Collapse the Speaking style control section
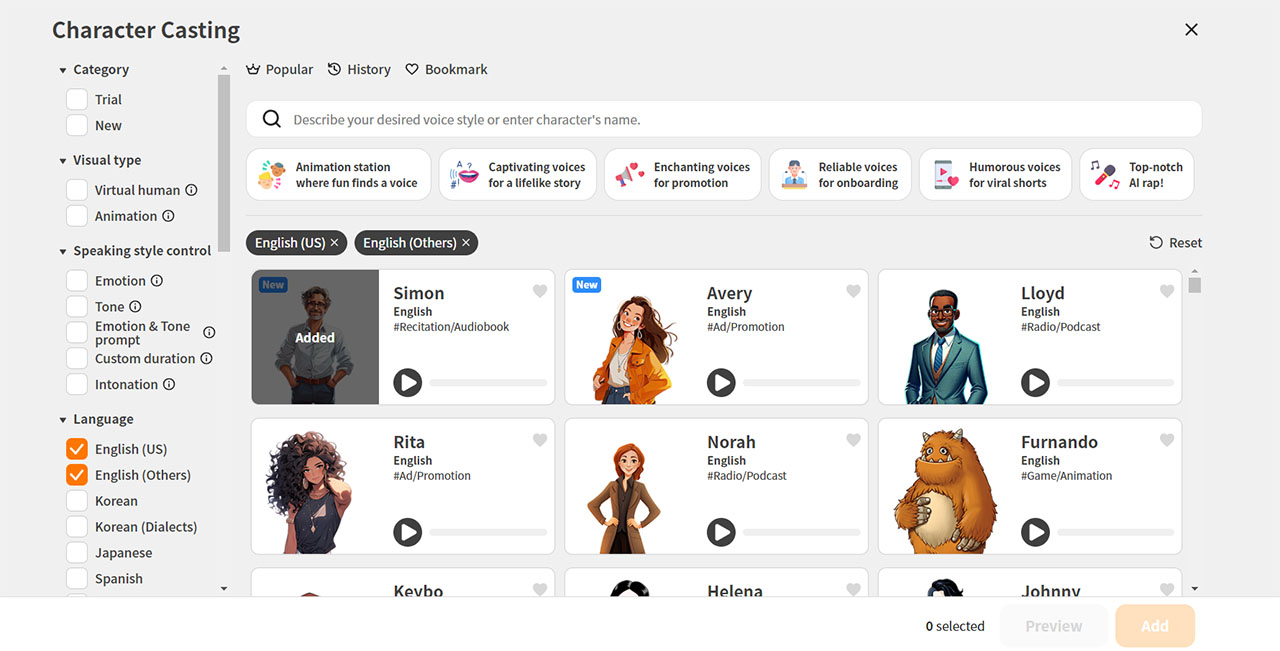The width and height of the screenshot is (1280, 651). 63,251
